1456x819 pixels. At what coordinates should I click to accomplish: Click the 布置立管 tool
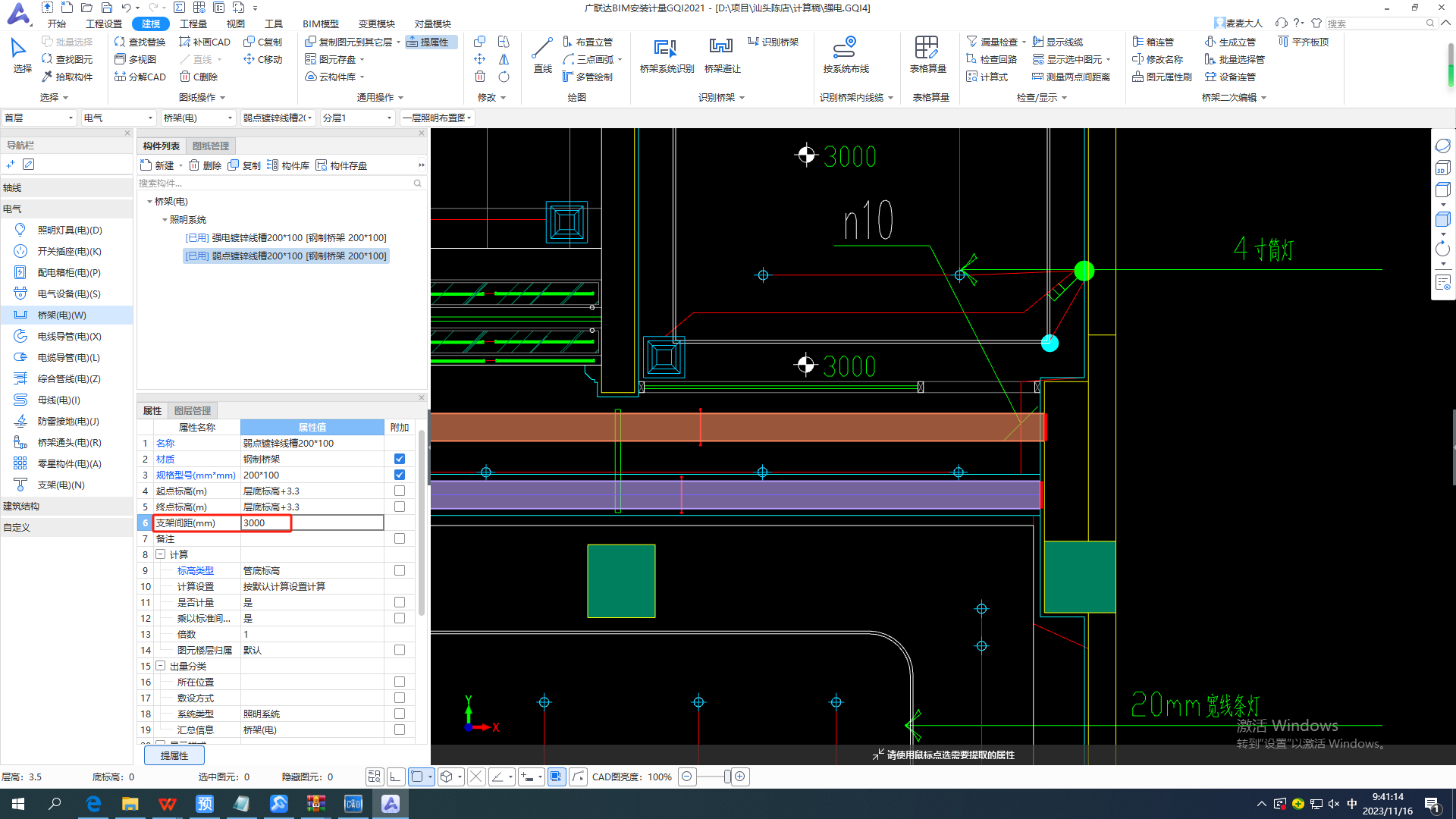(588, 42)
